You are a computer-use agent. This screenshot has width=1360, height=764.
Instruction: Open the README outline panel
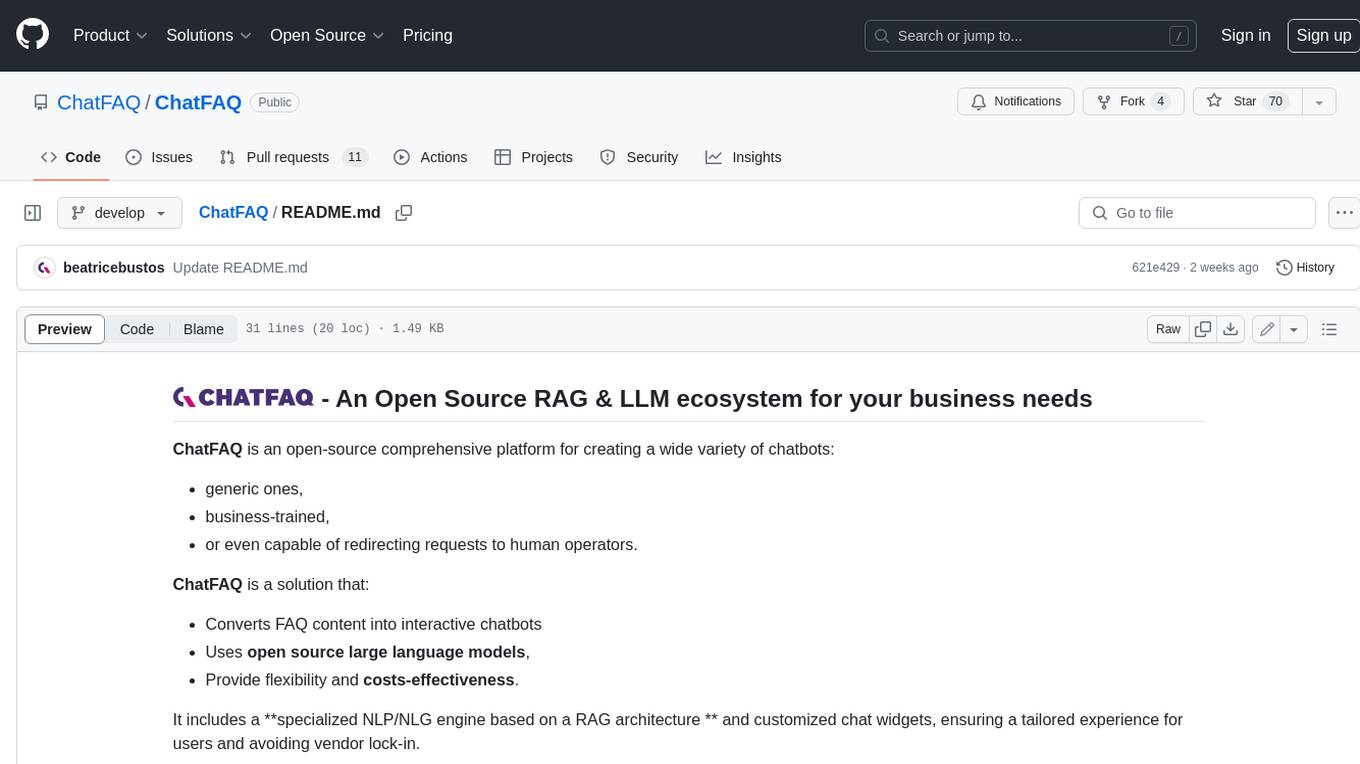coord(1329,329)
